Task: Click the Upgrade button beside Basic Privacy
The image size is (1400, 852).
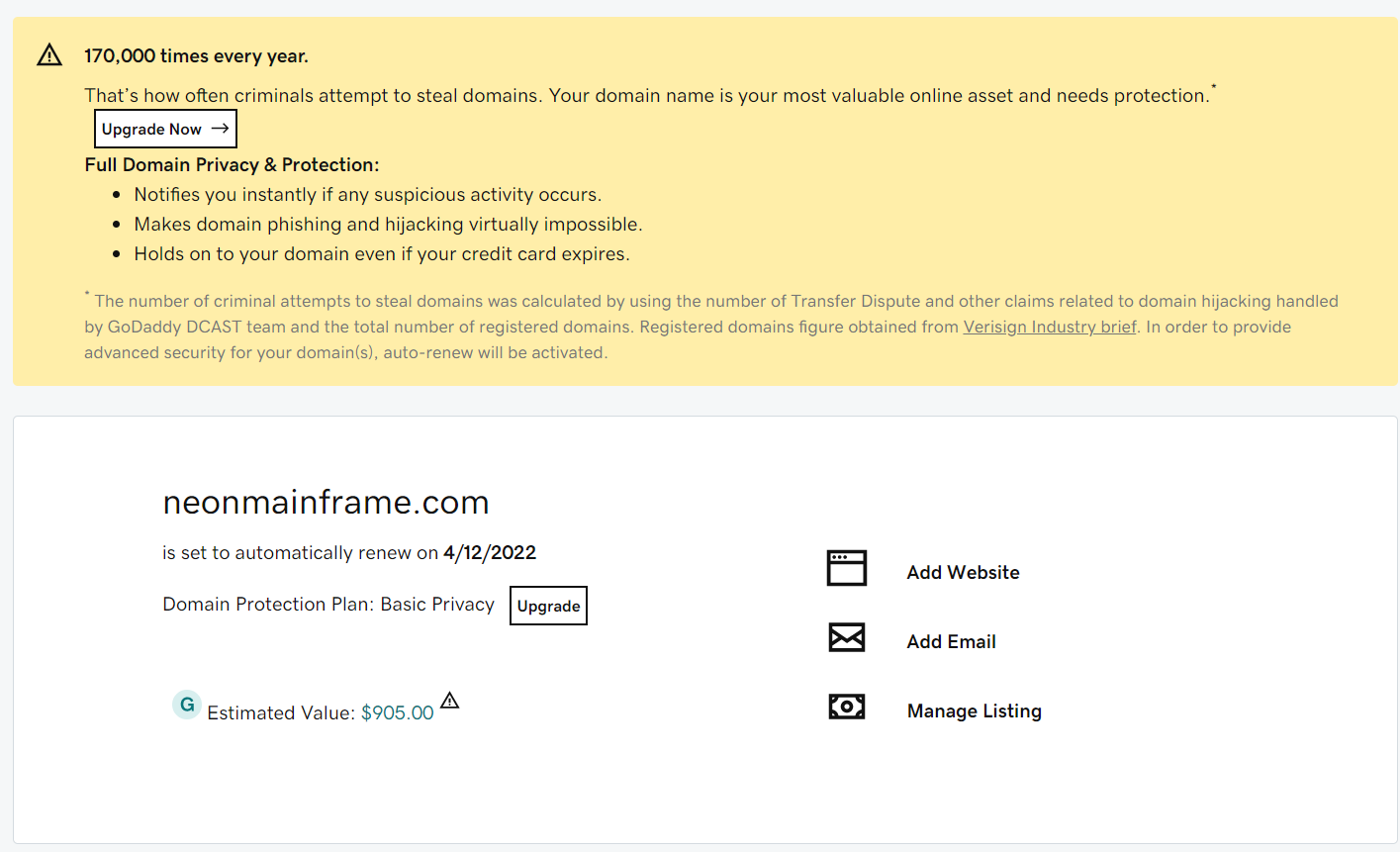Action: [x=548, y=606]
